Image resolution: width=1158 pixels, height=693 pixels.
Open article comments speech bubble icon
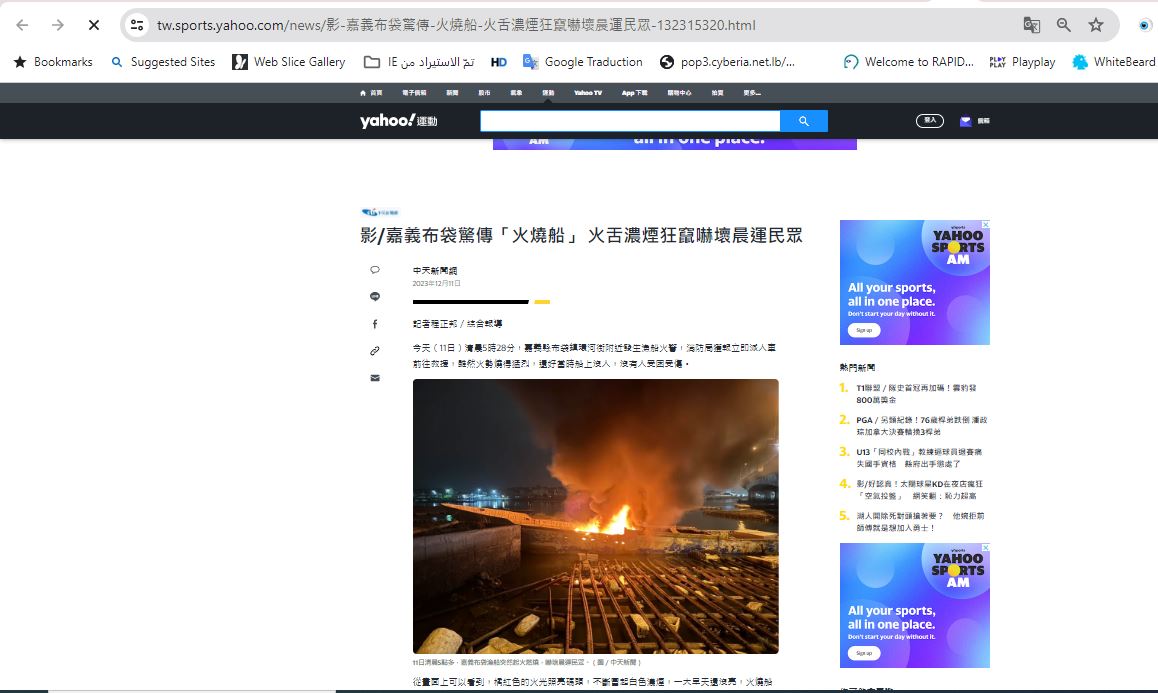[375, 270]
